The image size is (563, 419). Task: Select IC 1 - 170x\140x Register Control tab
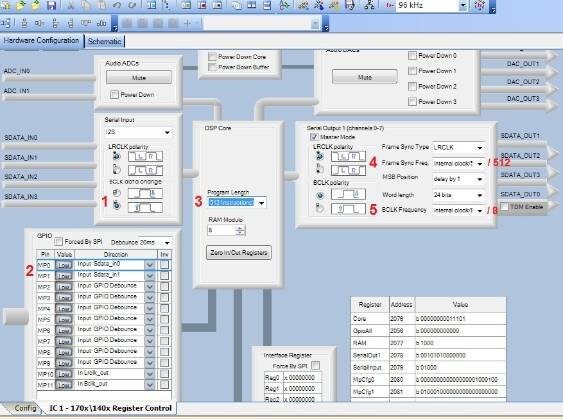point(111,408)
